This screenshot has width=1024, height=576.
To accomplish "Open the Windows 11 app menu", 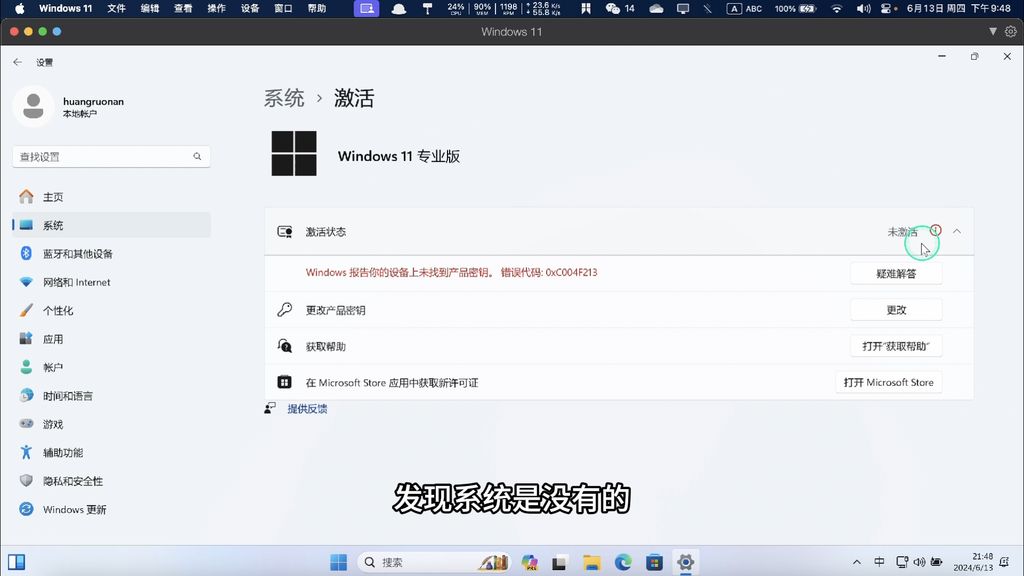I will (x=65, y=8).
